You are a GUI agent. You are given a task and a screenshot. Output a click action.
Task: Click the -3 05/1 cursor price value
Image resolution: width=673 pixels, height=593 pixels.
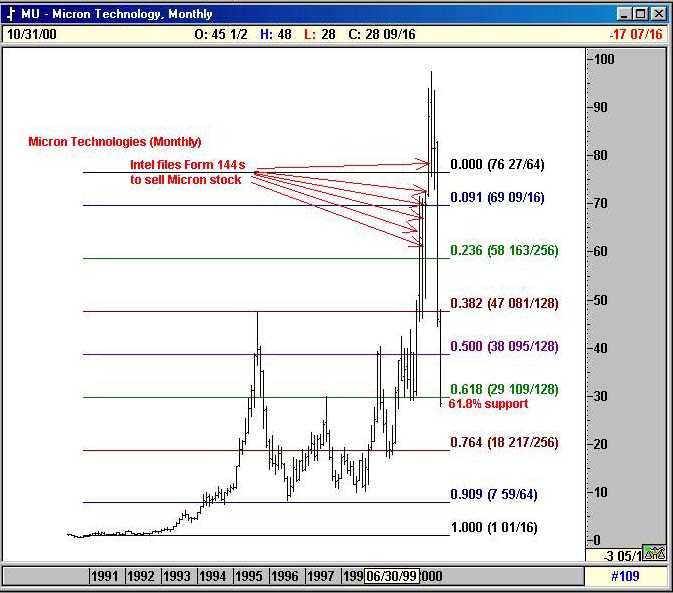coord(623,556)
